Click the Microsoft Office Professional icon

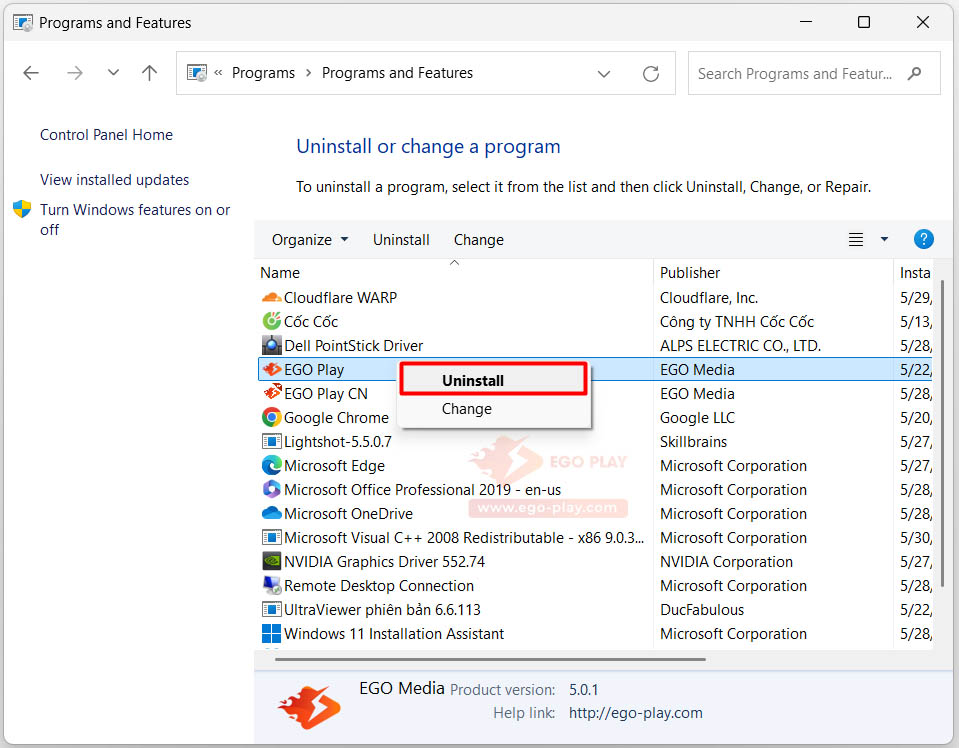click(x=271, y=489)
